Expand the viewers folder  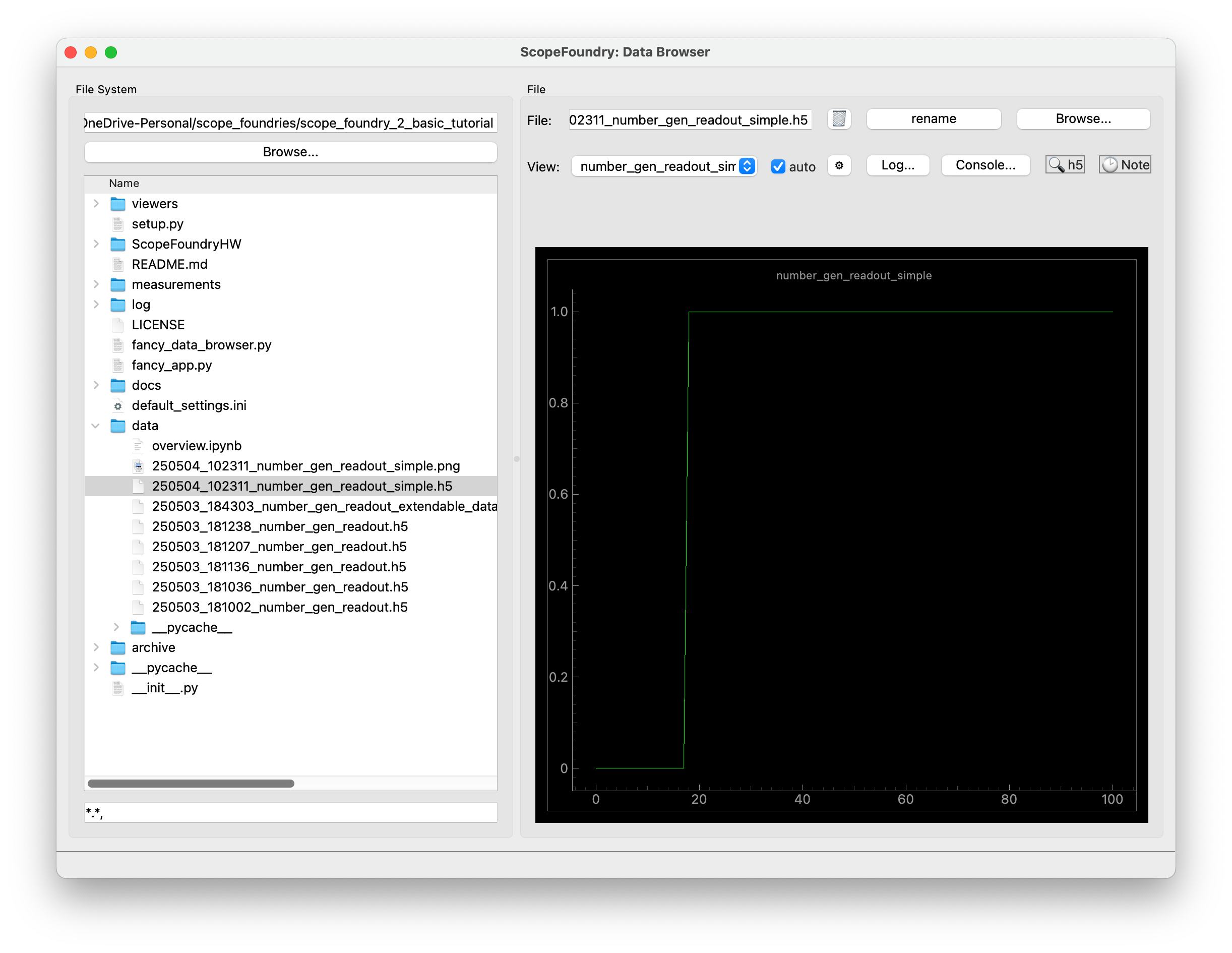click(x=96, y=204)
